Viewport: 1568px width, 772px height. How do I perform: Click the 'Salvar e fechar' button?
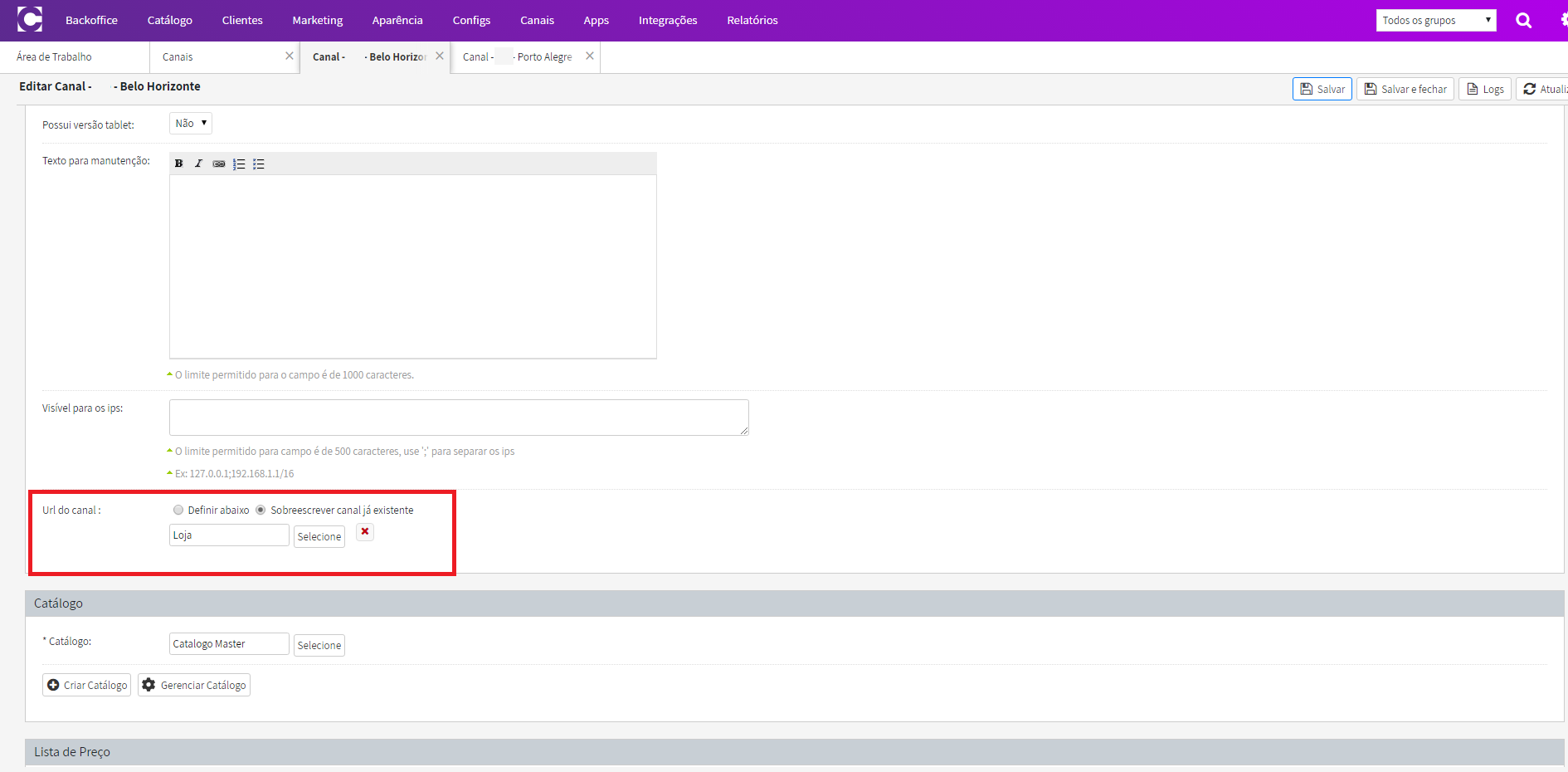point(1405,89)
